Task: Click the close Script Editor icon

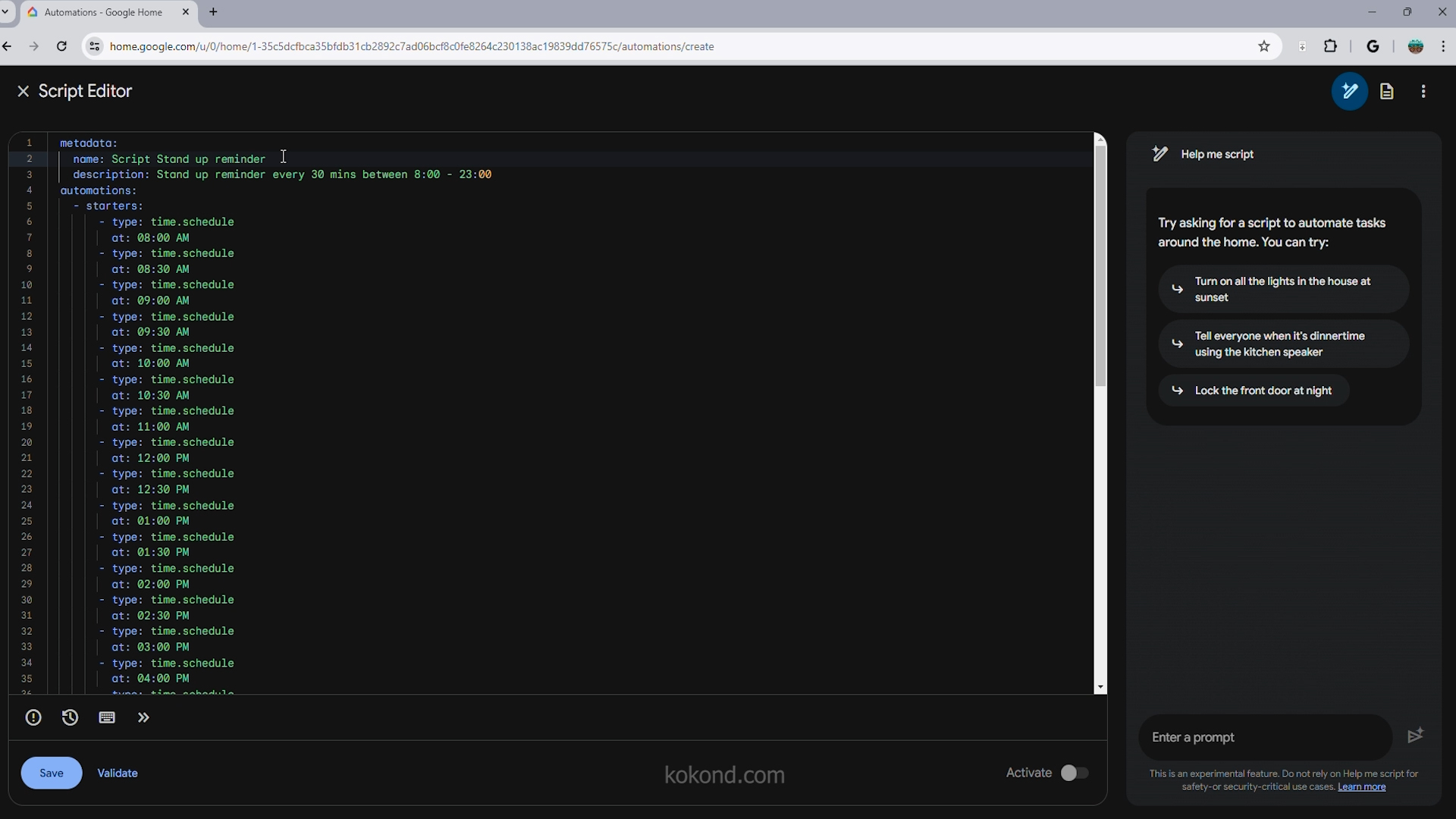Action: 23,91
